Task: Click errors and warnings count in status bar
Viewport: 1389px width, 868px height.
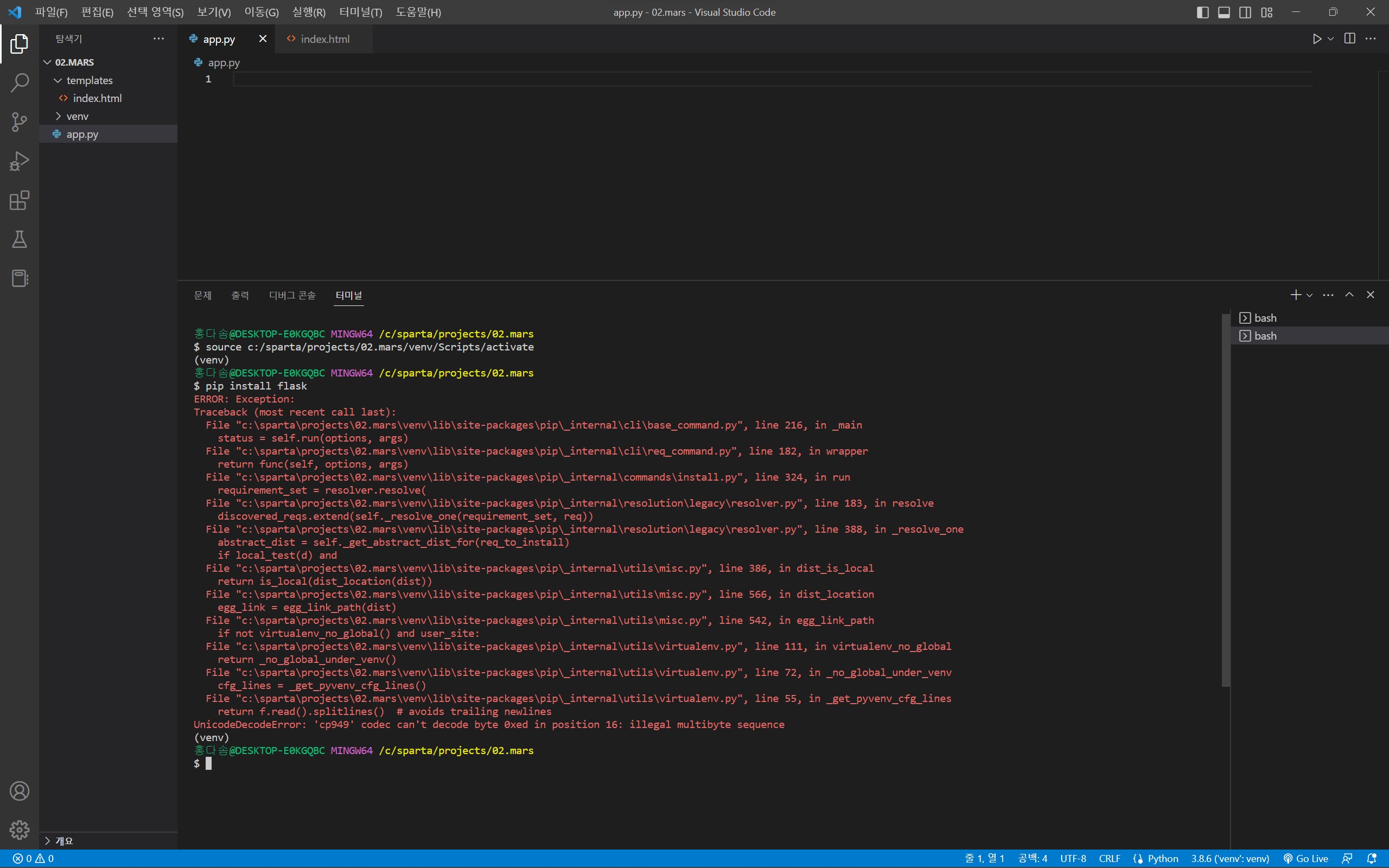Action: (33, 859)
